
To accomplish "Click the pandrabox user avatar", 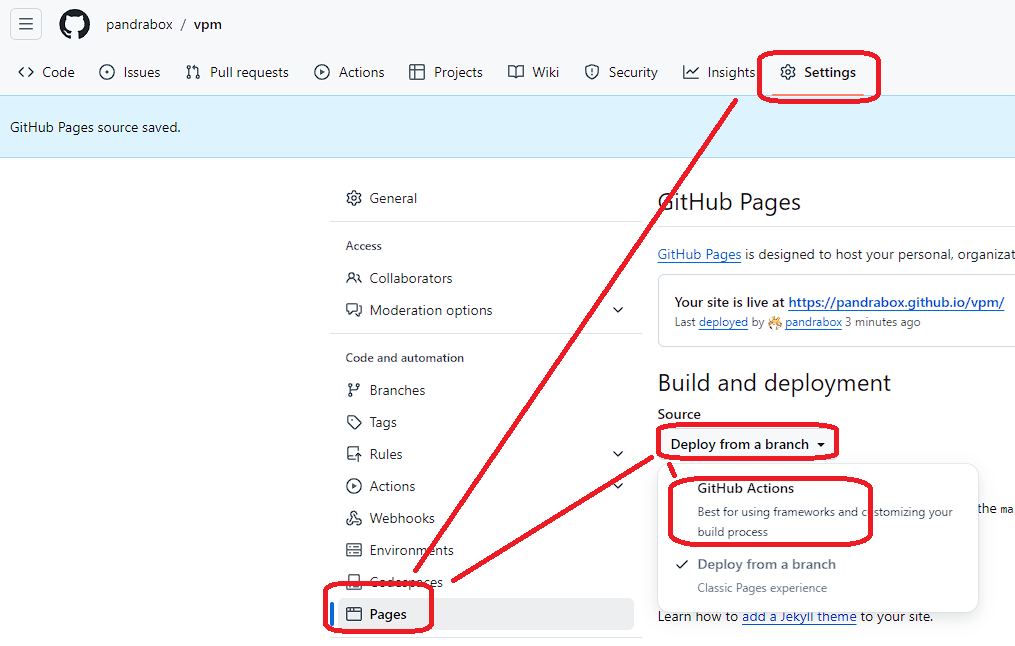I will tap(775, 322).
